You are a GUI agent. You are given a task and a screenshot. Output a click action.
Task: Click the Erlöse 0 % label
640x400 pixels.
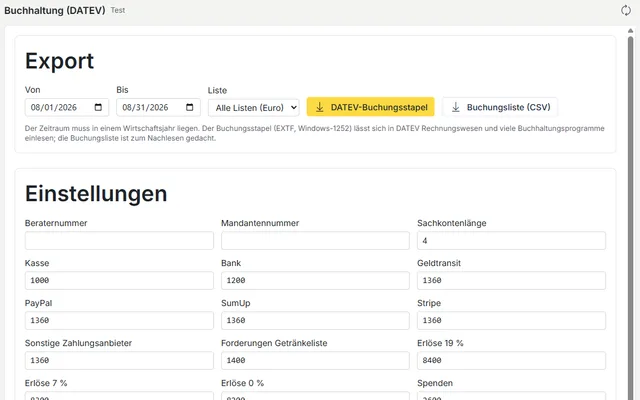[x=242, y=383]
